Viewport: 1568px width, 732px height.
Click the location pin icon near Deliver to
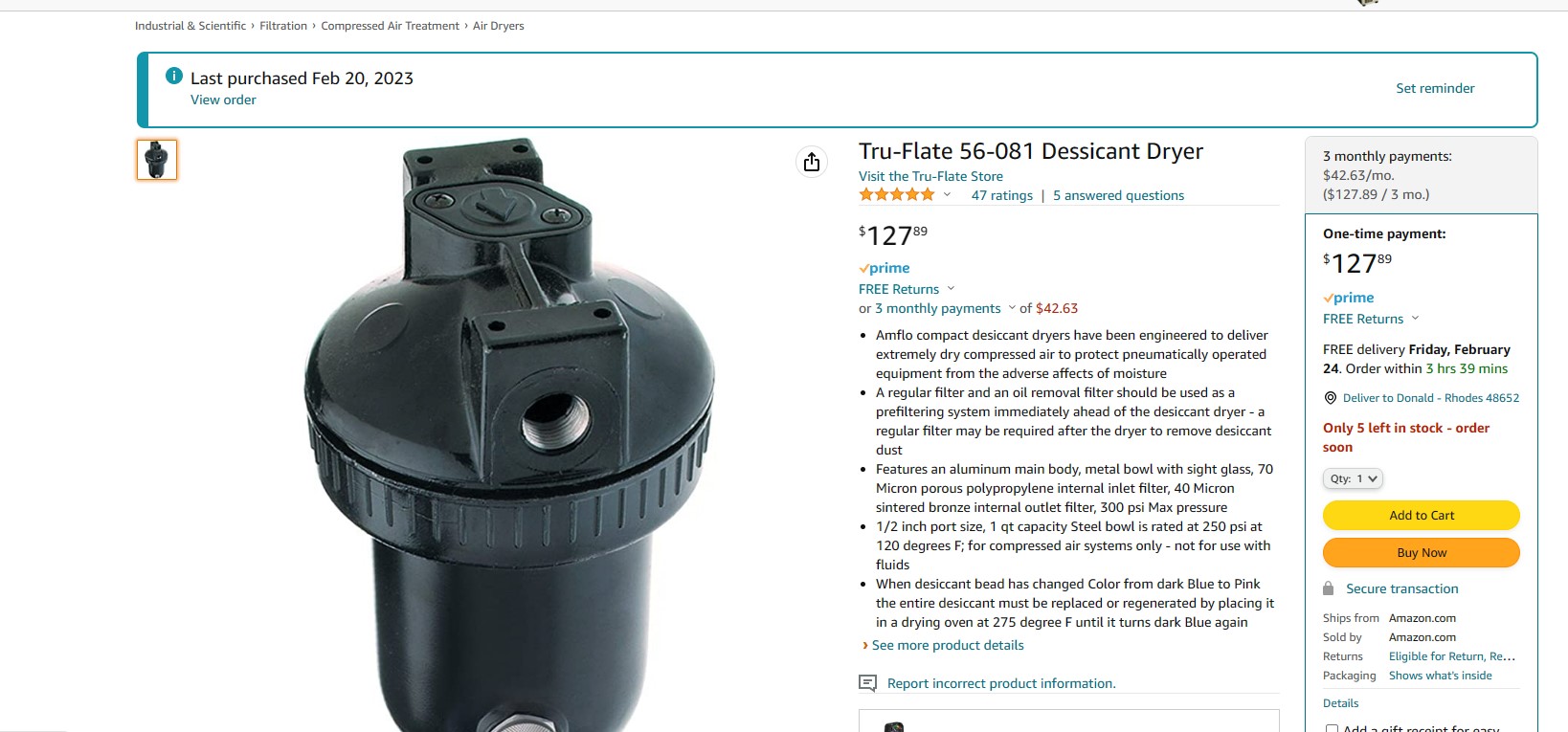pos(1330,398)
